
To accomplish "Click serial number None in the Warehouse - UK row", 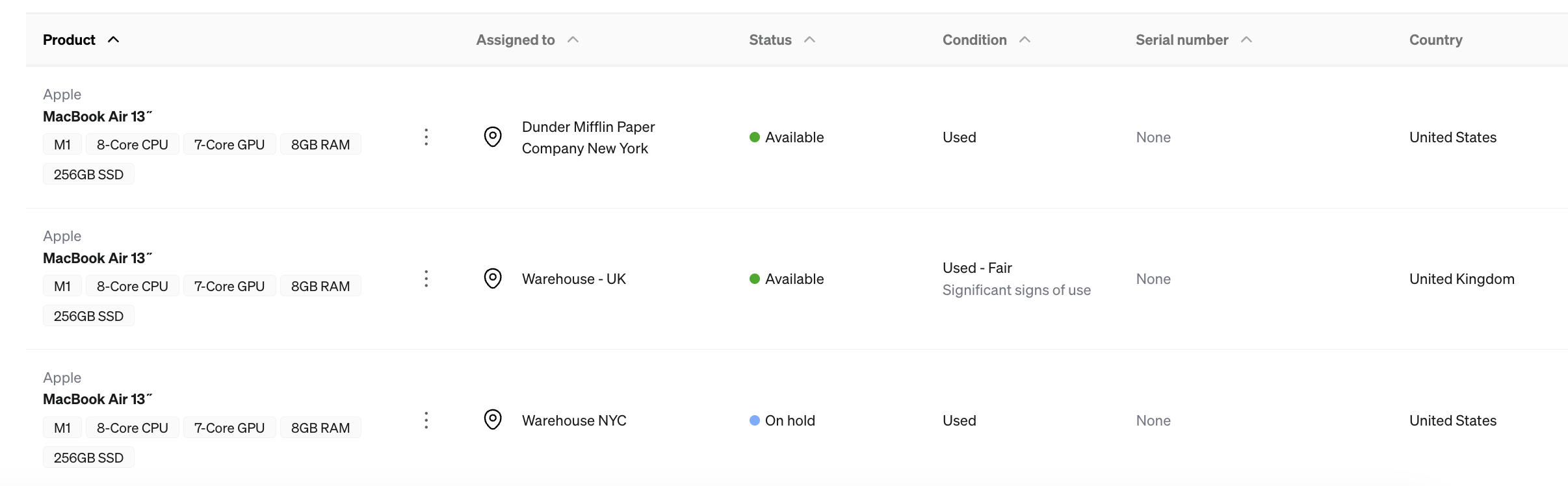I will tap(1153, 279).
